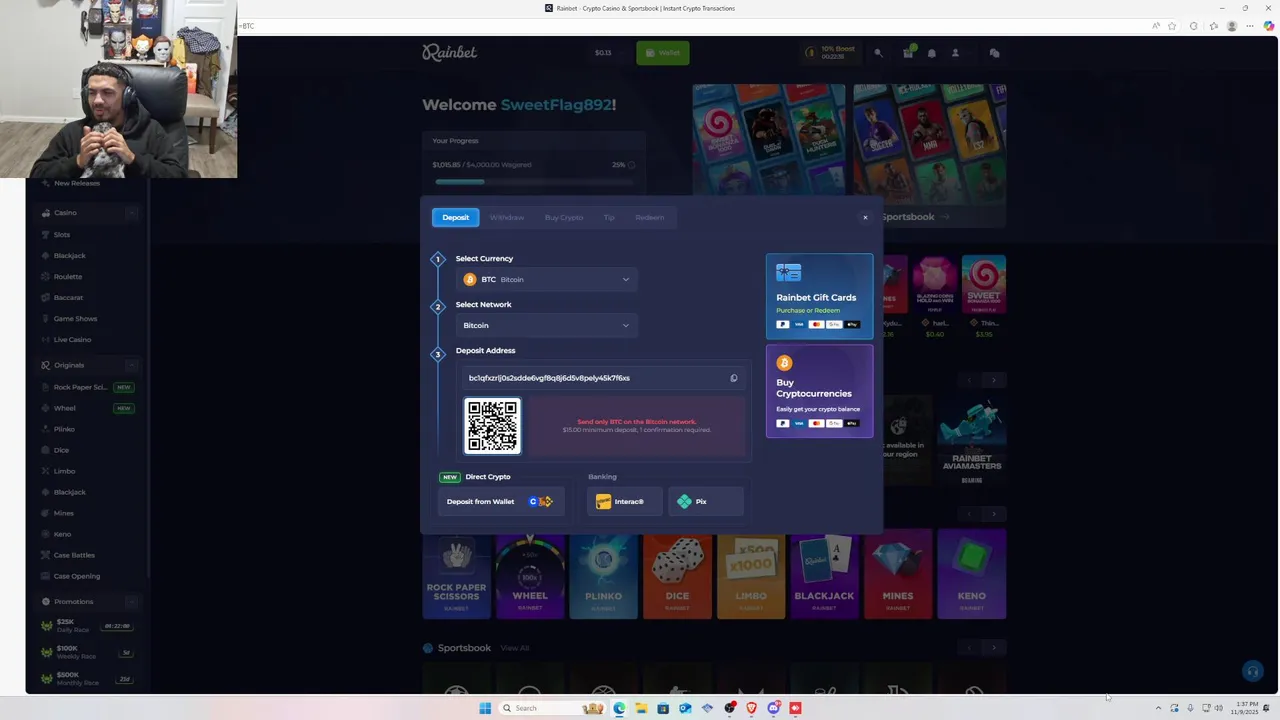Image resolution: width=1280 pixels, height=720 pixels.
Task: Open the Buy Crypto tab
Action: point(564,217)
